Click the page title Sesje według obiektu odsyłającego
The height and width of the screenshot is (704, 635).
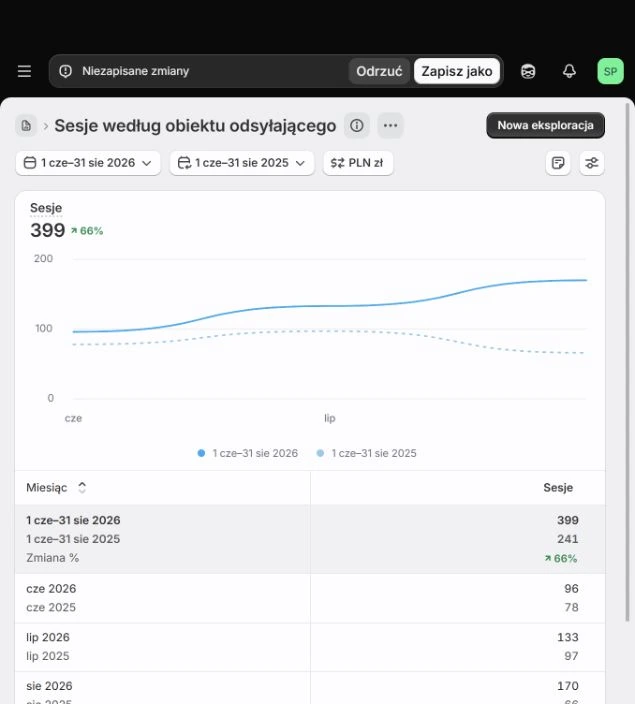pyautogui.click(x=195, y=126)
